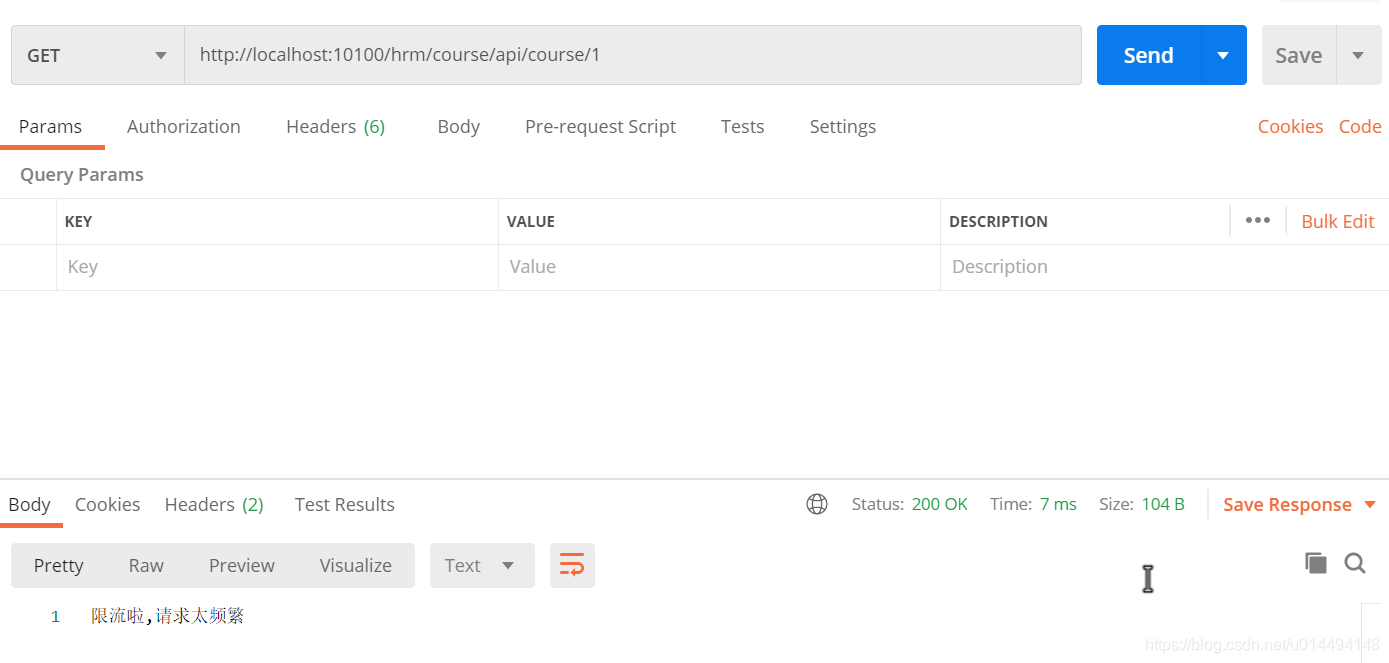1389x663 pixels.
Task: Copy the response to clipboard
Action: point(1316,563)
